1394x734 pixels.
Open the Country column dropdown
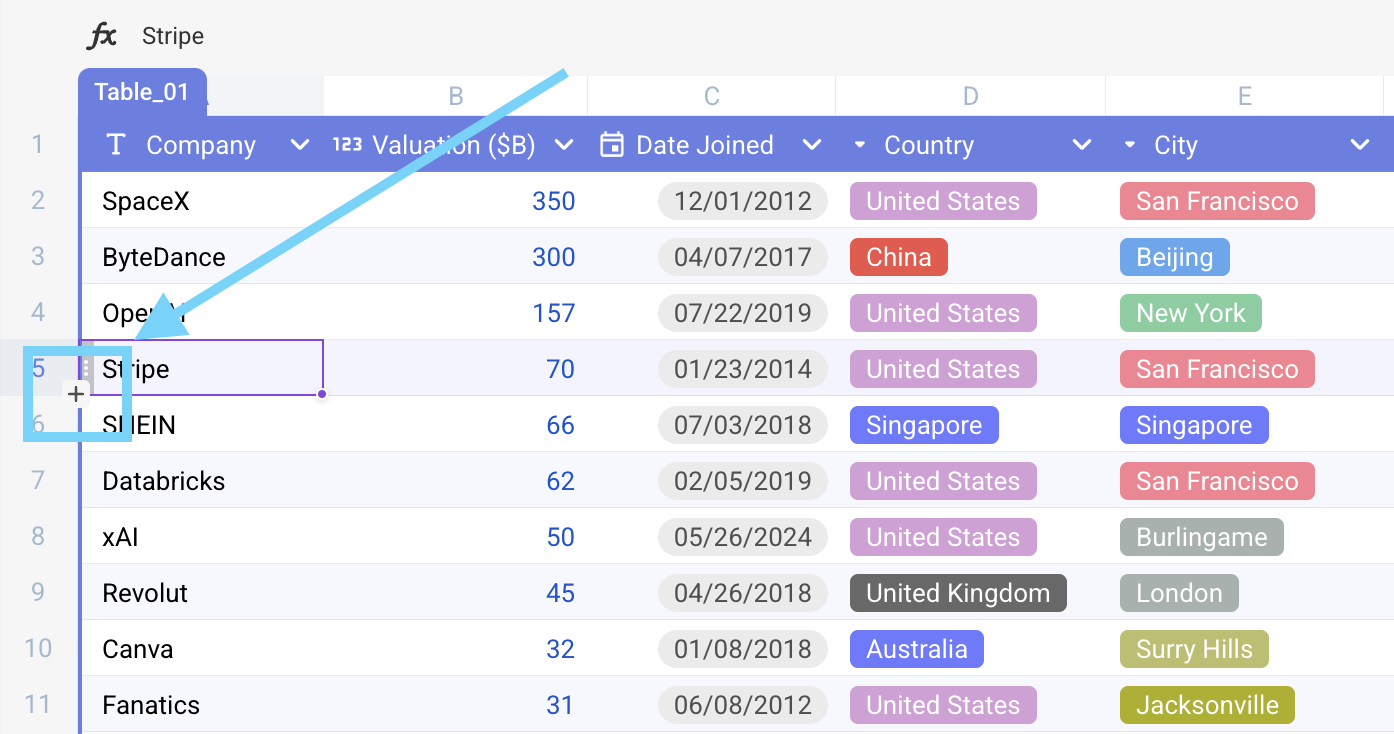coord(1081,144)
